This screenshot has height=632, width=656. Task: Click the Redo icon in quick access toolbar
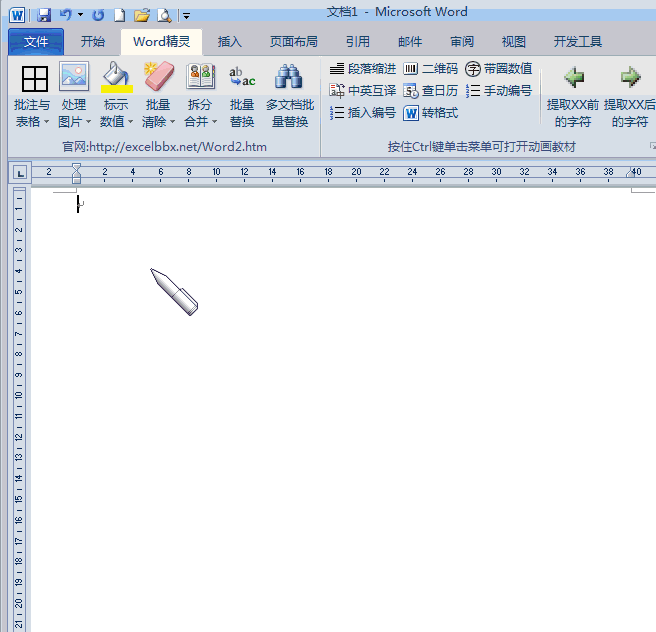[98, 15]
